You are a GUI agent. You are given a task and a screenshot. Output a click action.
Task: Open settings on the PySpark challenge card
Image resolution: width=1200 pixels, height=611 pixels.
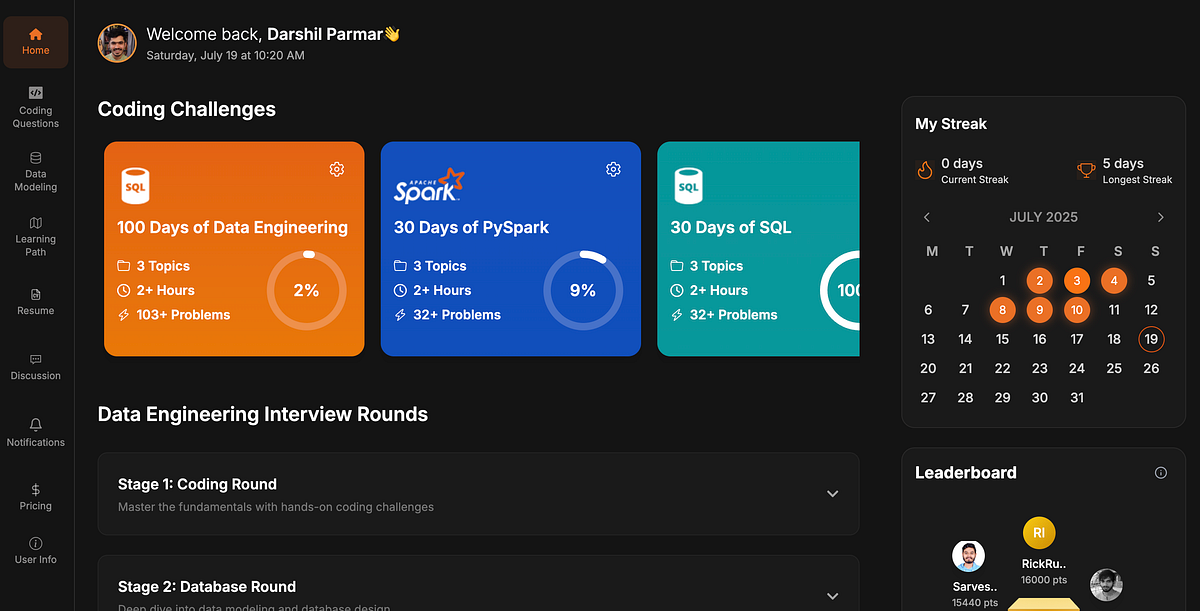pyautogui.click(x=613, y=169)
